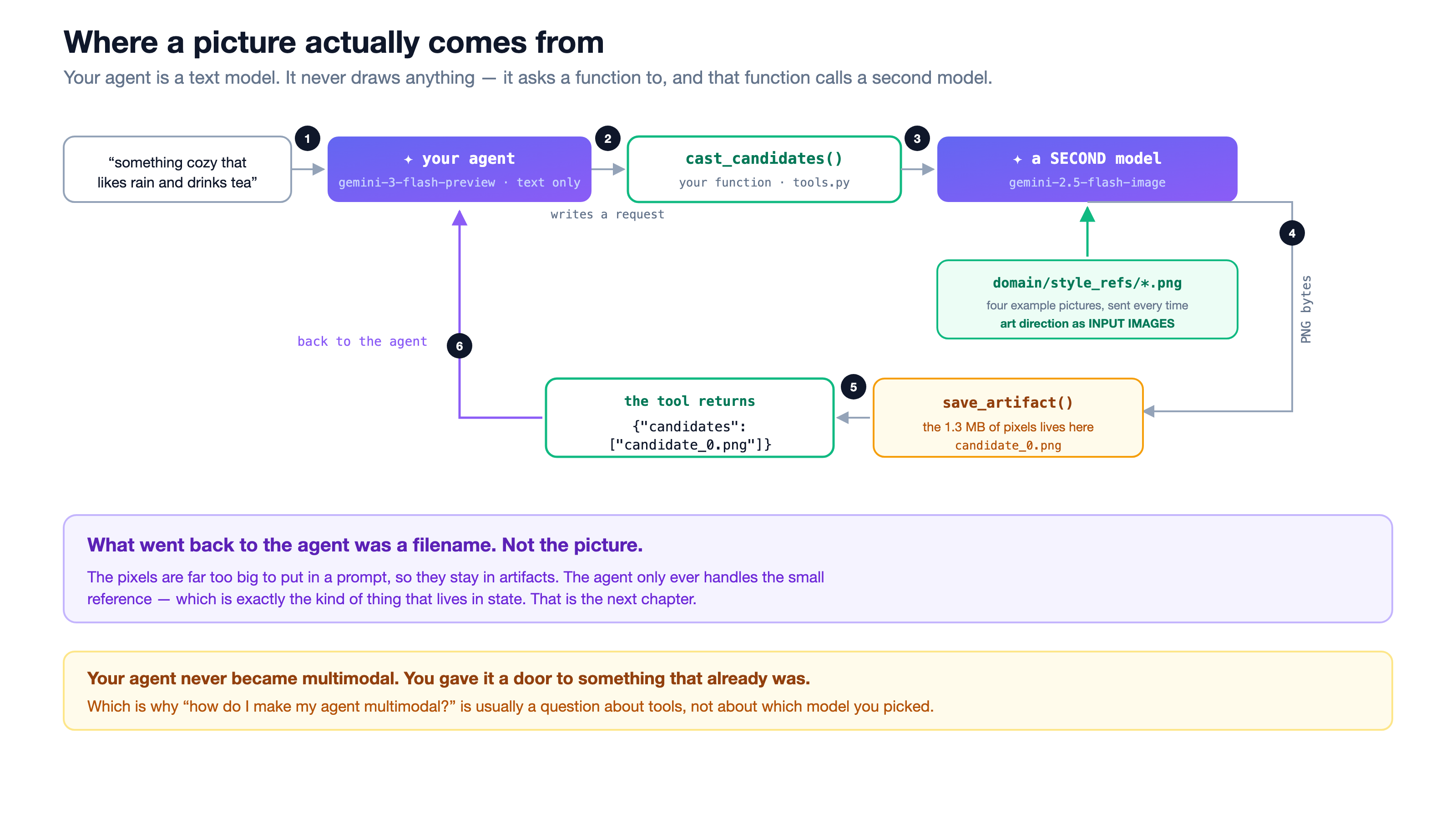This screenshot has width=1456, height=819.
Task: Click the cast_candidates() function box
Action: click(764, 170)
